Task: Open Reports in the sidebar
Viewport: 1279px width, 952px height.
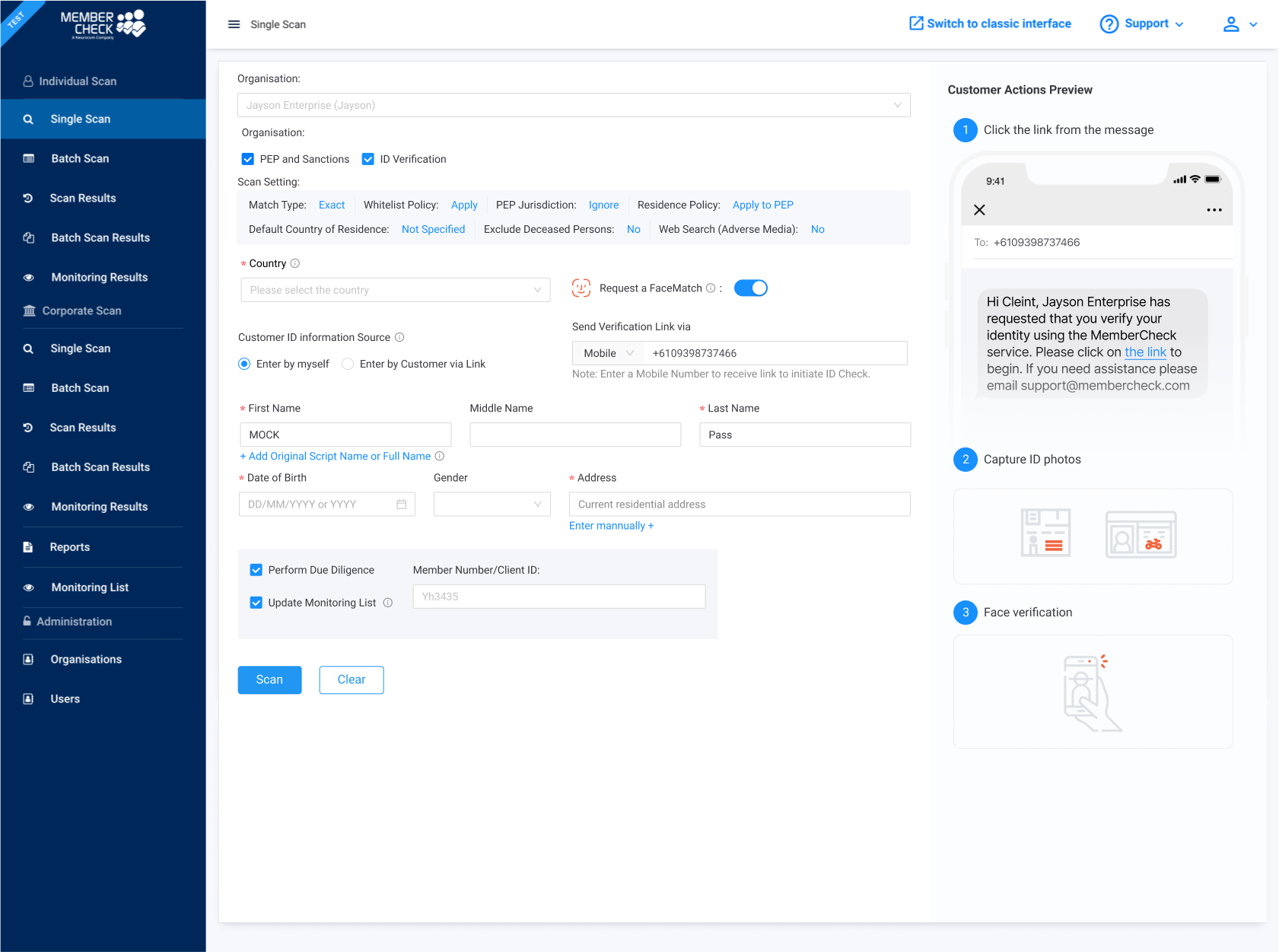Action: pos(70,547)
